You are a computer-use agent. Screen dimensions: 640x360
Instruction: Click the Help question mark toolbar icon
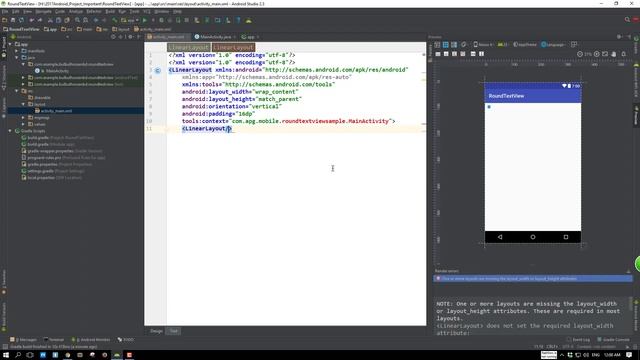pyautogui.click(x=238, y=20)
